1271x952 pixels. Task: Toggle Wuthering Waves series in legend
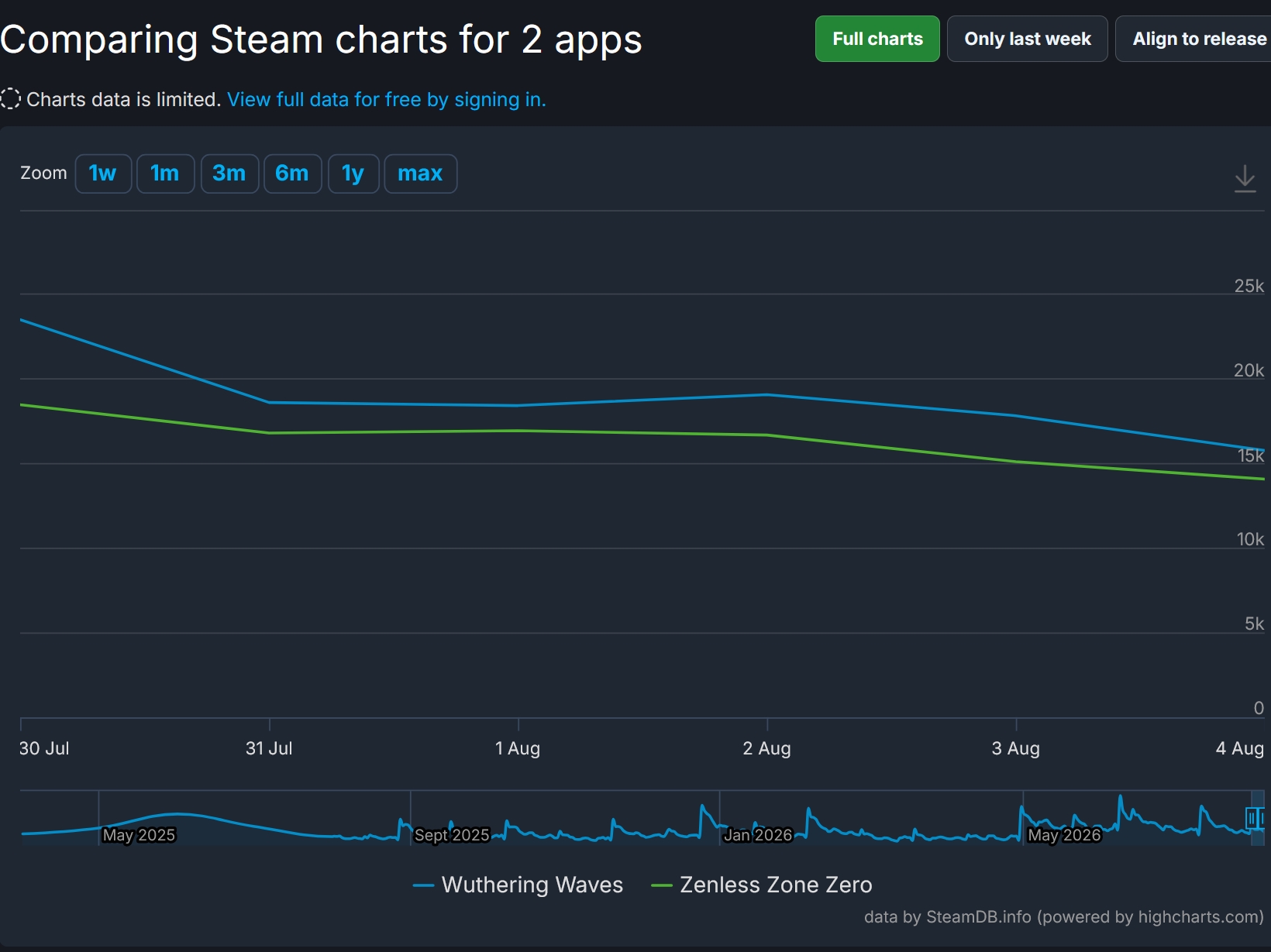(x=518, y=885)
